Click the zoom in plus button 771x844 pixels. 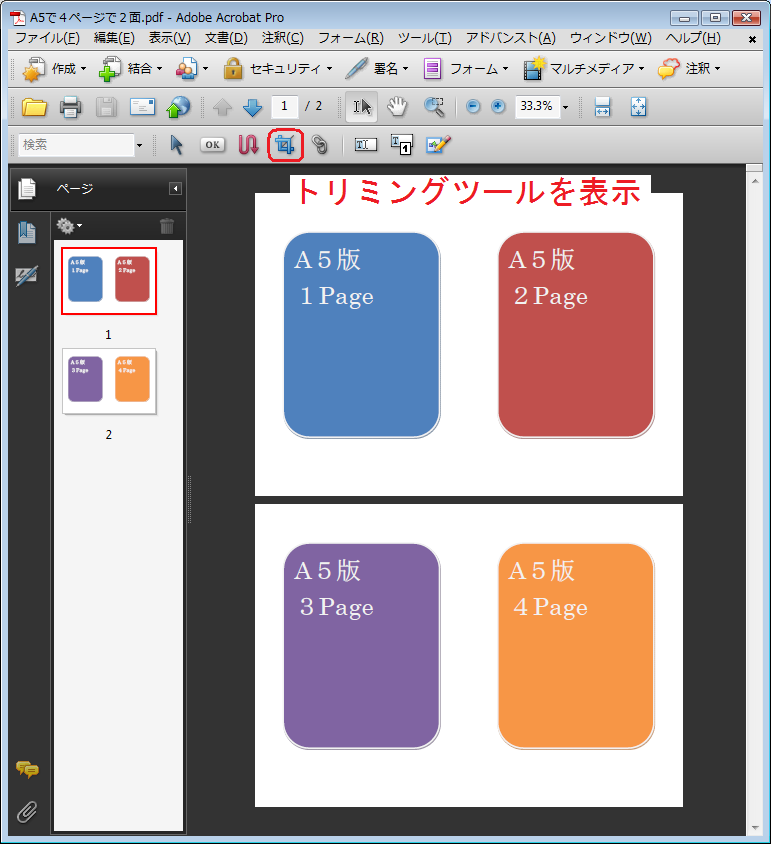[x=498, y=107]
